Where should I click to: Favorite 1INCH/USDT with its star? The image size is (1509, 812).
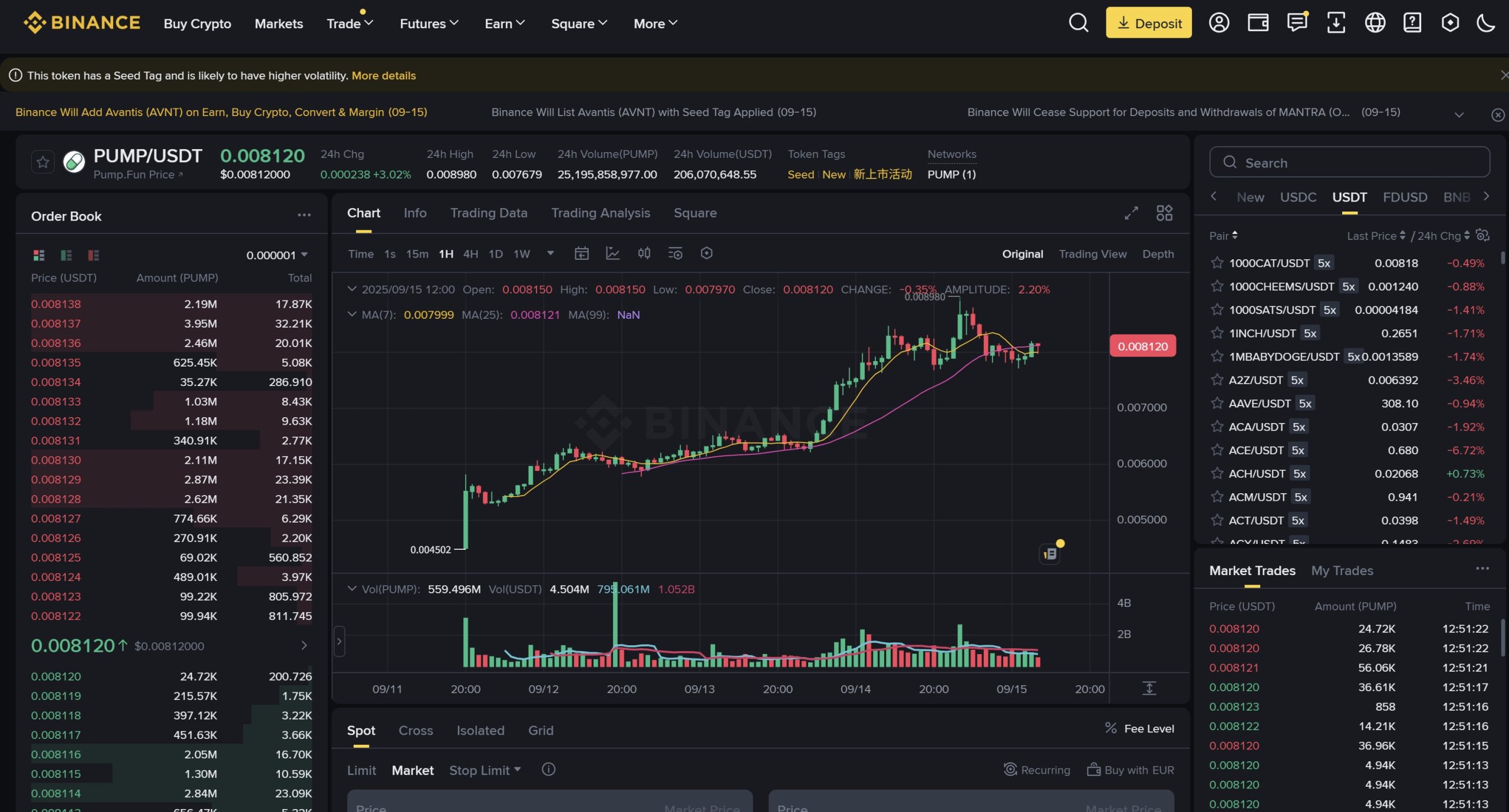coord(1217,333)
